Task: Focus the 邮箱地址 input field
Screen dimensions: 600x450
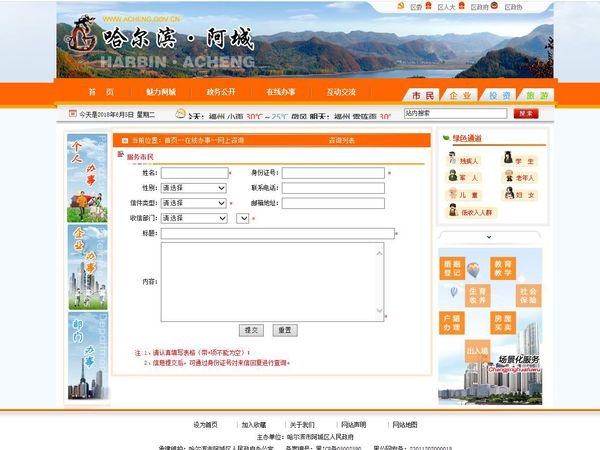Action: click(333, 203)
